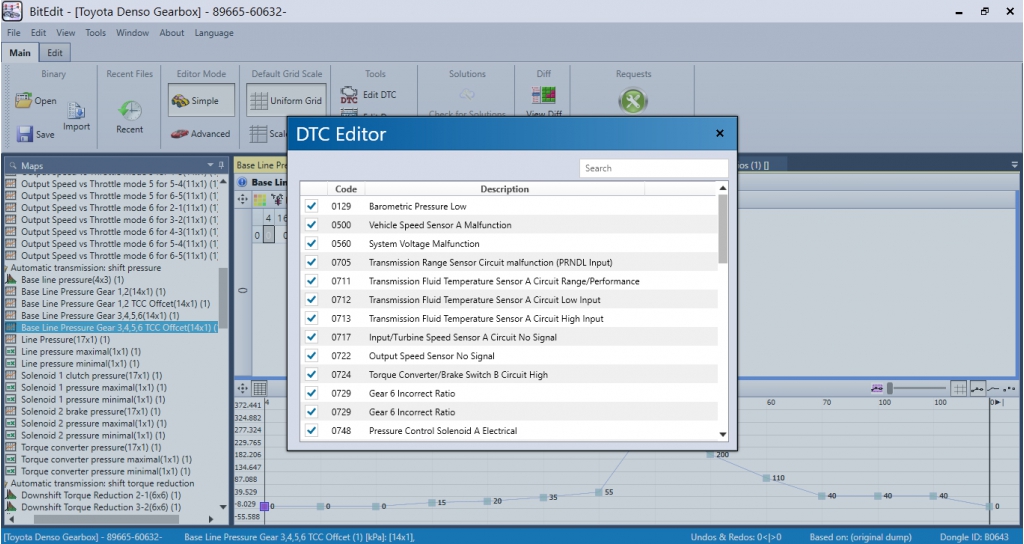Open the Recent files clock icon
Screen dimensions: 1024x544
tap(129, 110)
